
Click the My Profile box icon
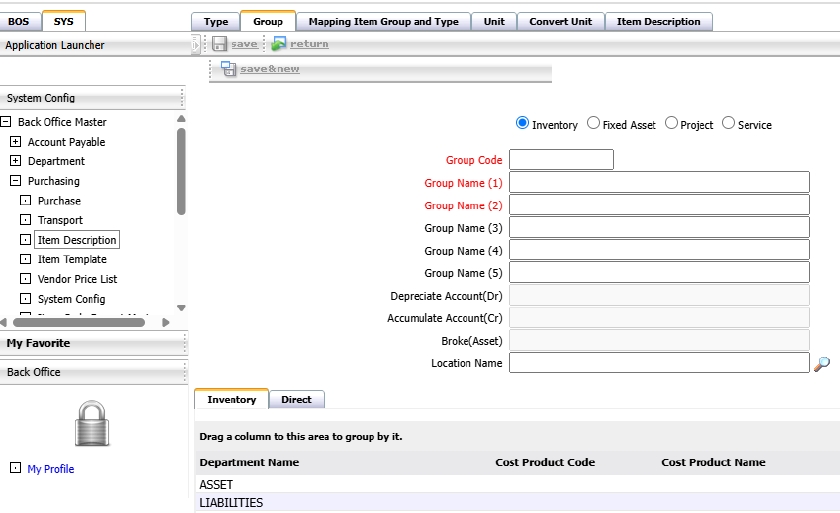click(x=15, y=468)
